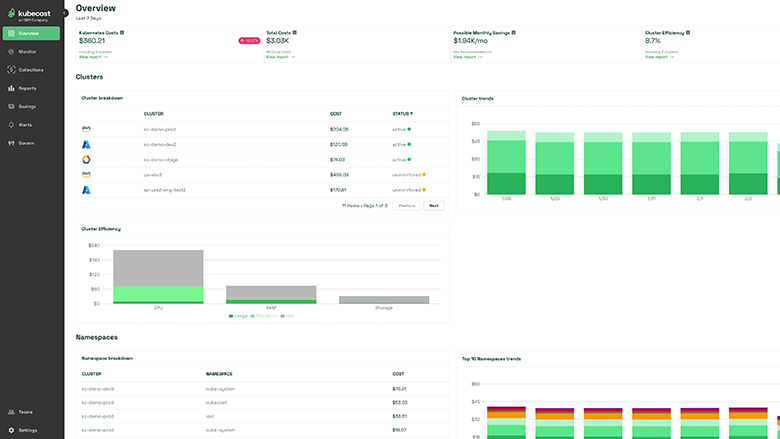The image size is (780, 439).
Task: Open the Monitor section icon in sidebar
Action: 11,51
